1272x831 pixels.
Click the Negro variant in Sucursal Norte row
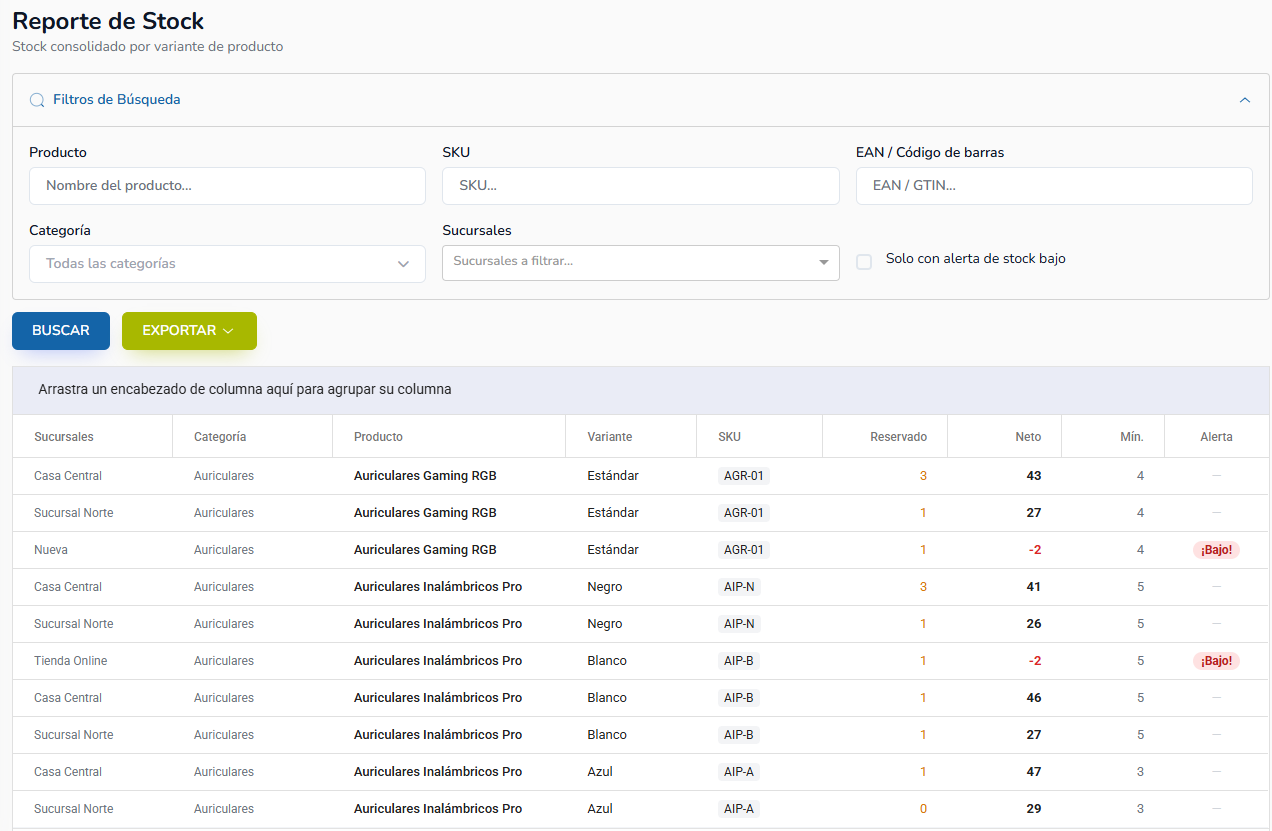(x=605, y=624)
